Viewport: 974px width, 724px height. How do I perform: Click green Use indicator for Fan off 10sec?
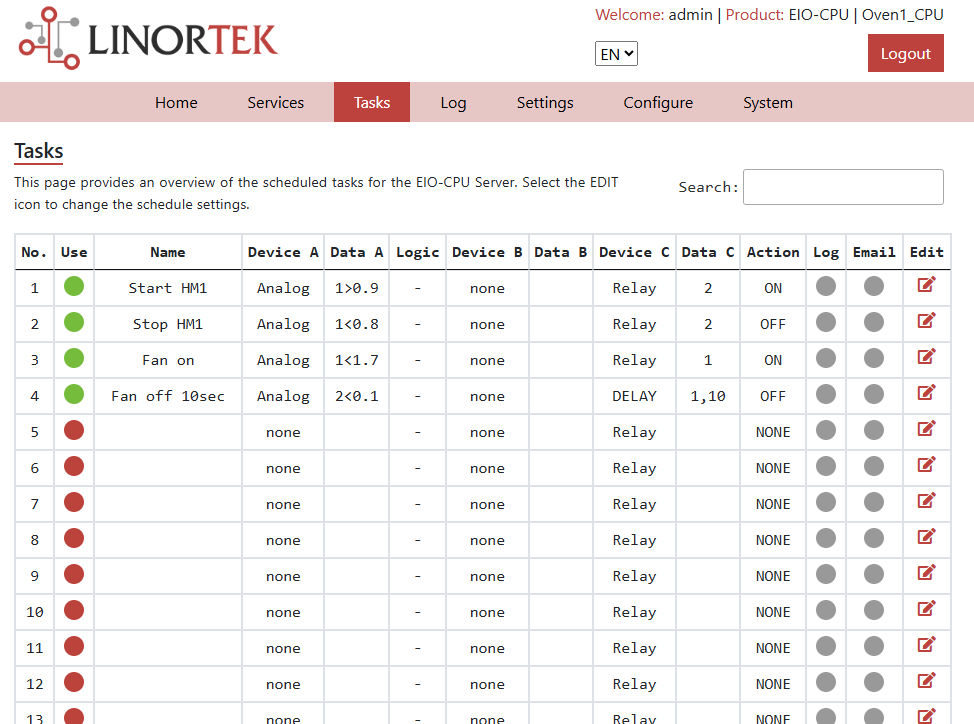[x=74, y=394]
